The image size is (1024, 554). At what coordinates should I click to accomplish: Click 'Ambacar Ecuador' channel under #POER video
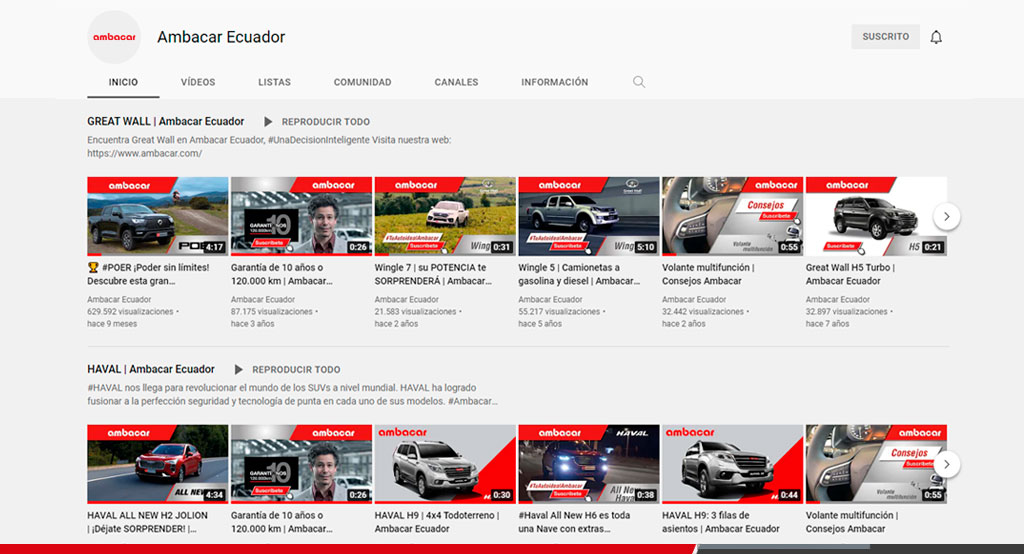pos(120,299)
